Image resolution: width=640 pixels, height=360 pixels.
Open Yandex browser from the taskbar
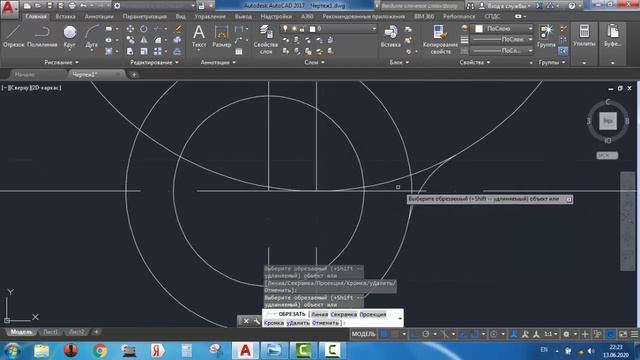[158, 351]
